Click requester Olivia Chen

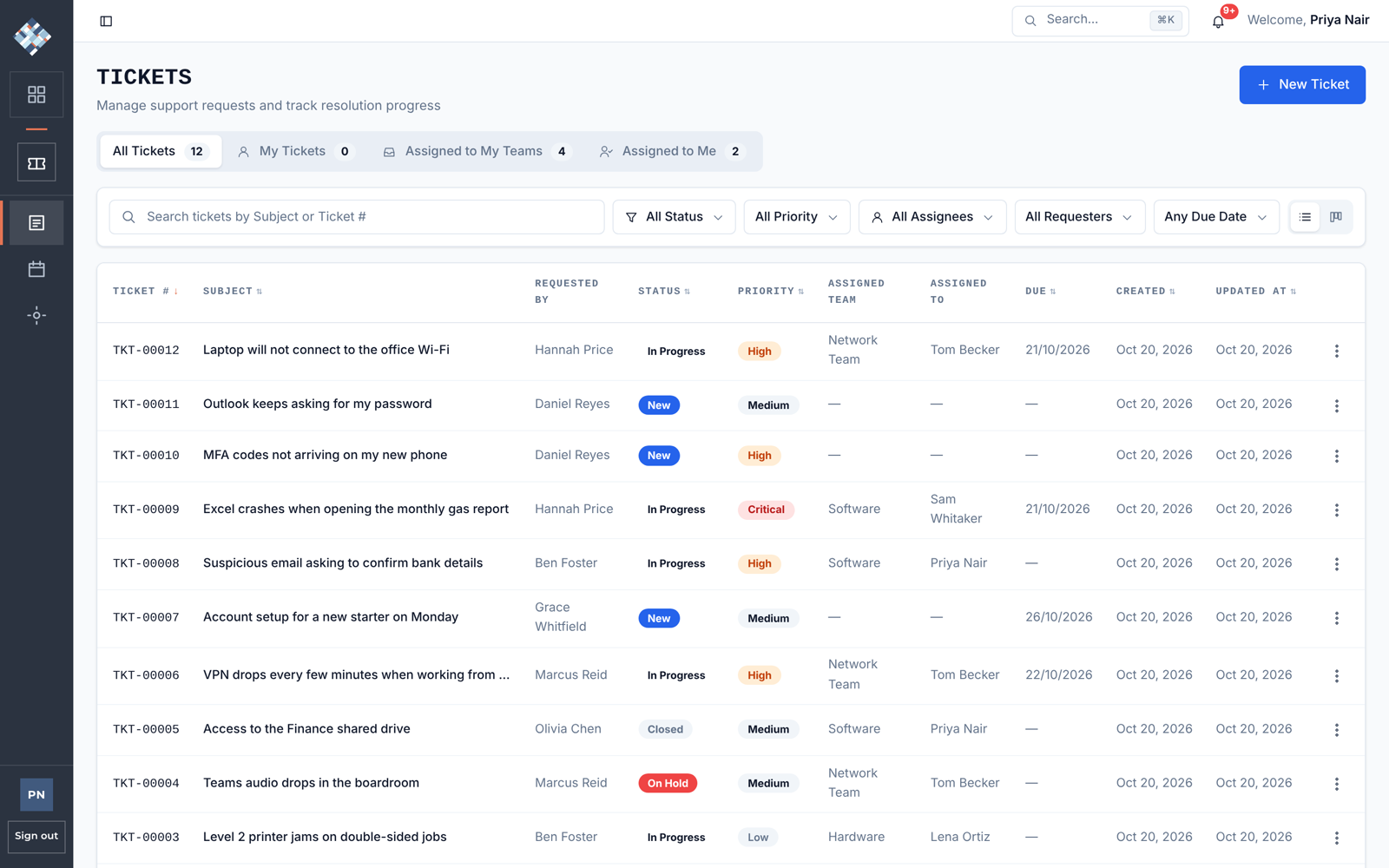coord(568,729)
